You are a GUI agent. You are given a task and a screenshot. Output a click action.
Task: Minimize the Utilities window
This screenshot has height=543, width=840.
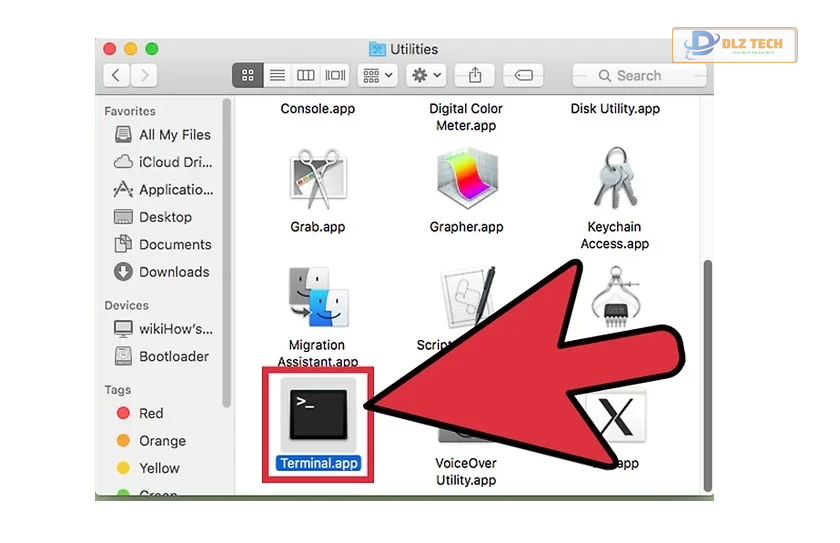(x=131, y=49)
